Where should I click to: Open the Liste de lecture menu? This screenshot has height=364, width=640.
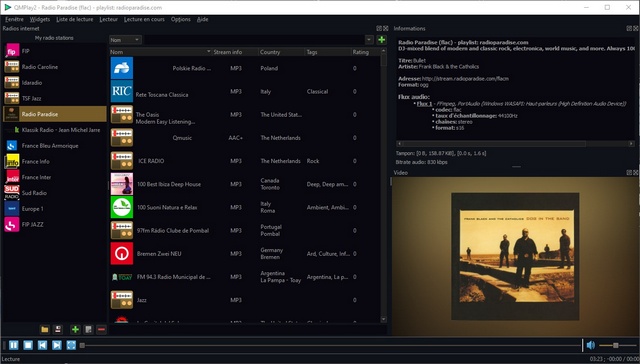[75, 19]
